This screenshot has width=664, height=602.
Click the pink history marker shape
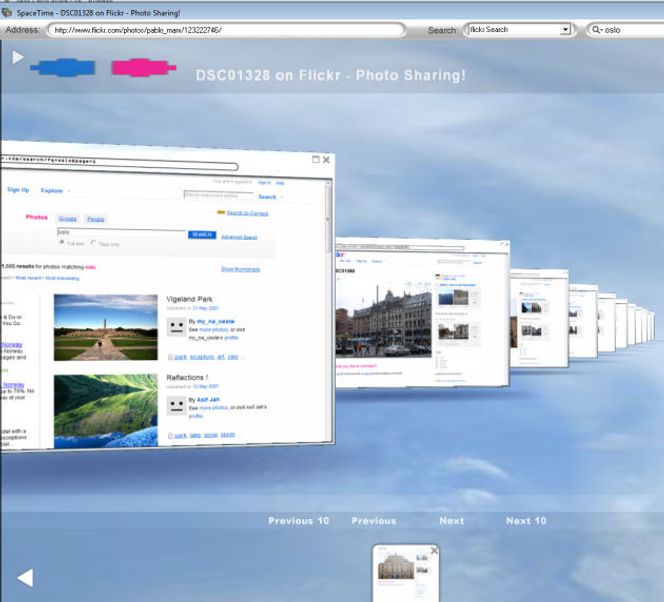[144, 68]
